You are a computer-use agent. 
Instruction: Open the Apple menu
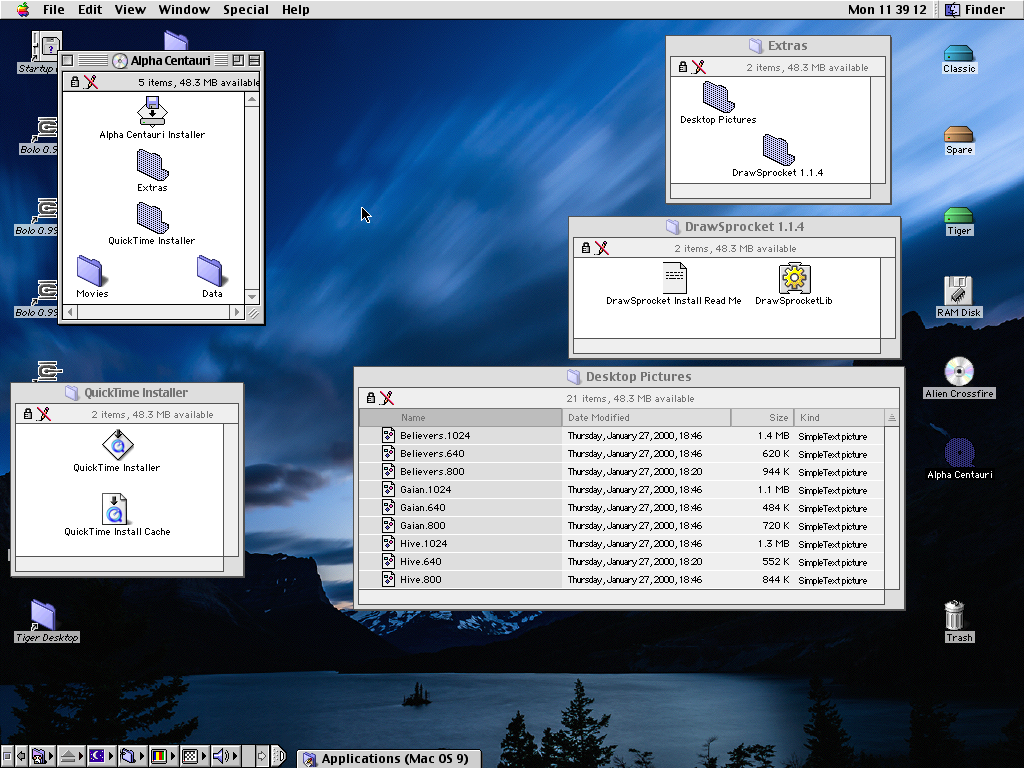pos(22,10)
